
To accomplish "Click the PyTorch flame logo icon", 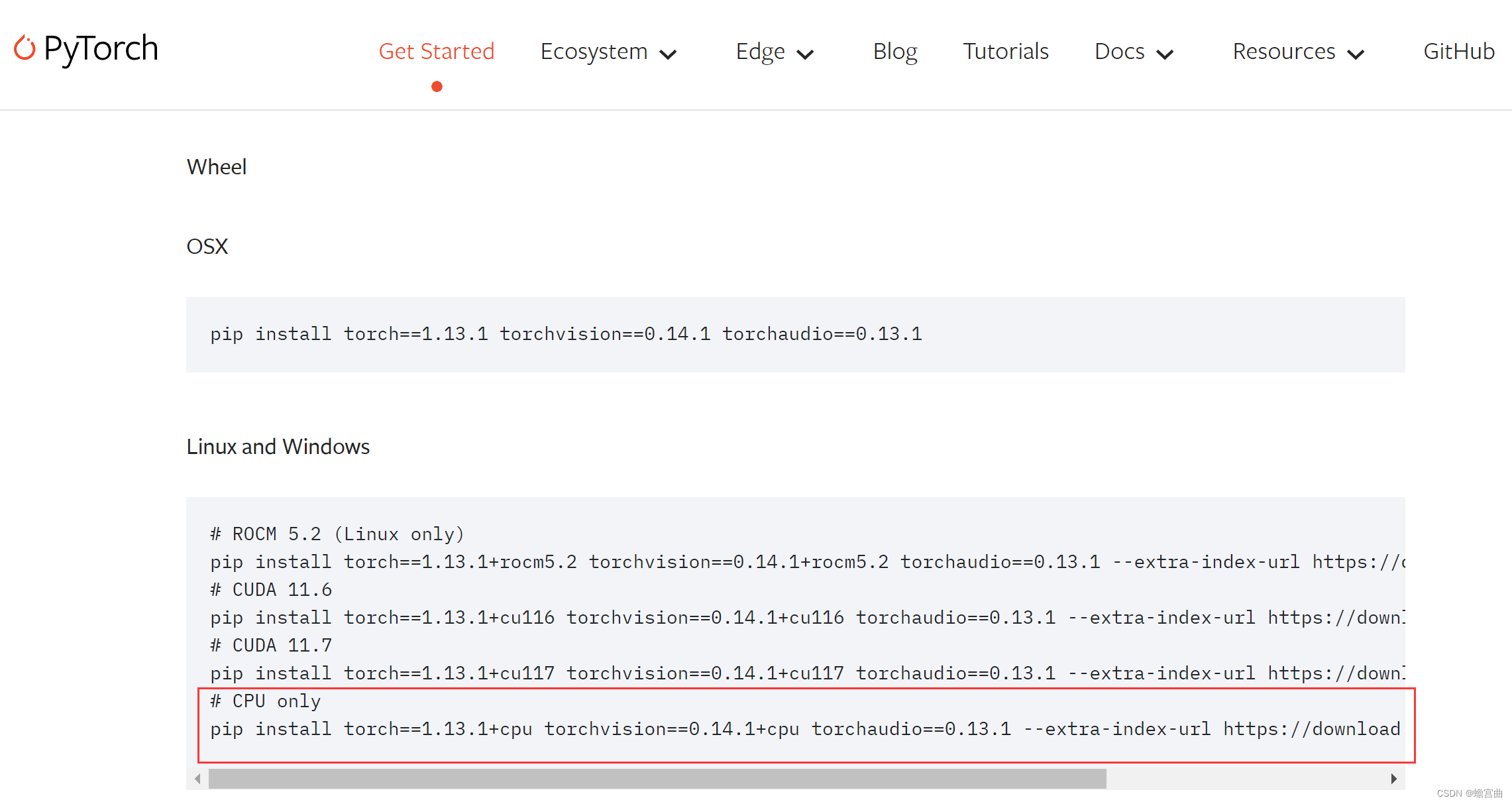I will coord(25,48).
